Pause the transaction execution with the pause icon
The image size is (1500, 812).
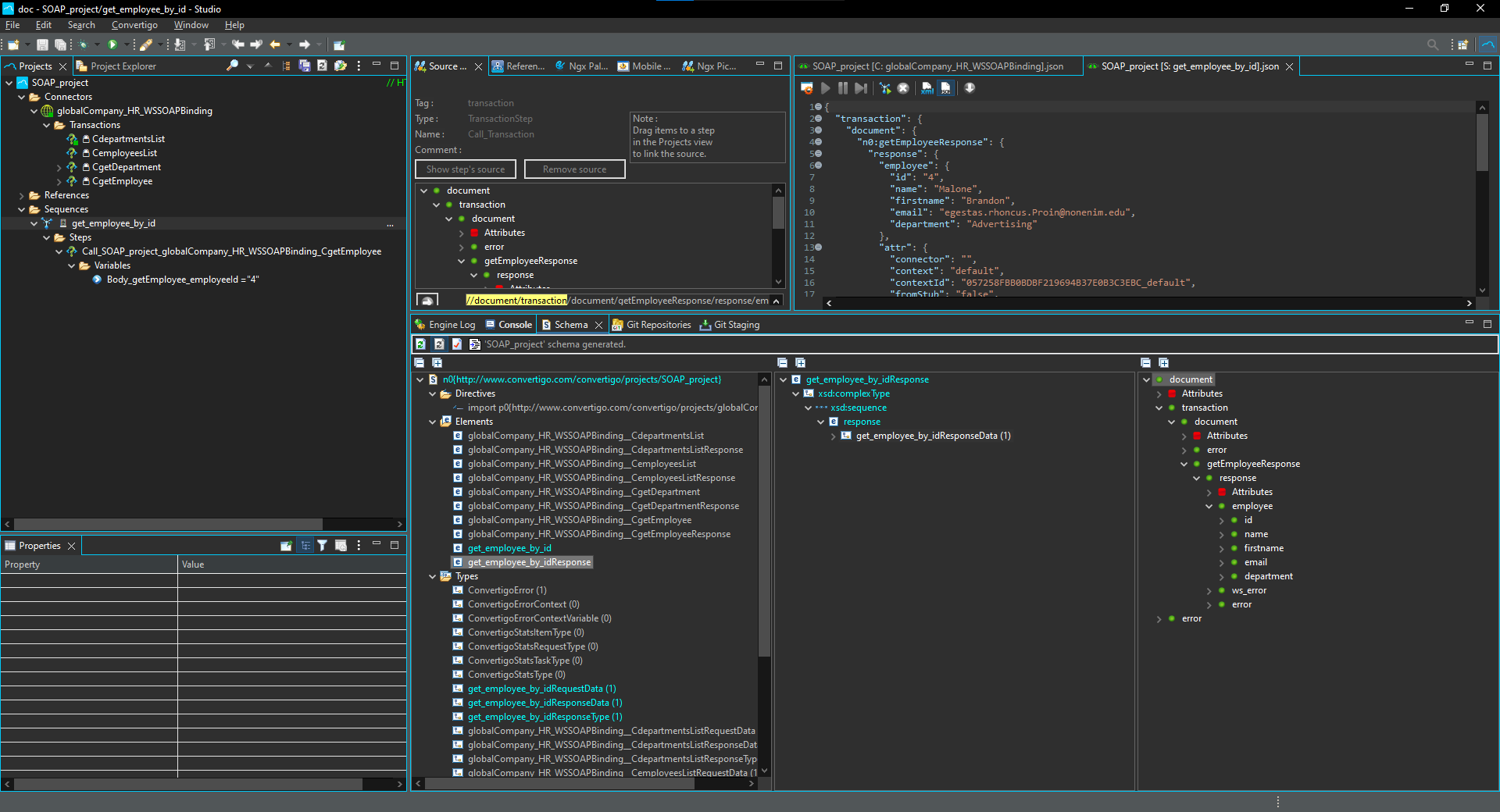(843, 88)
